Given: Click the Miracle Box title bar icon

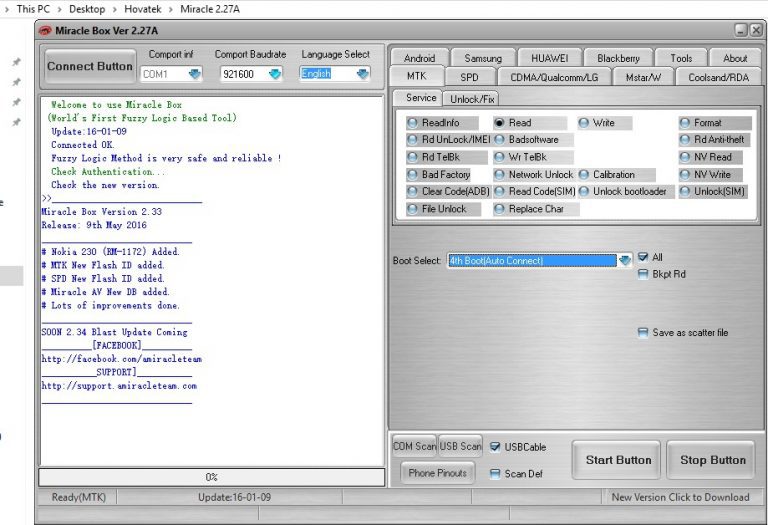Looking at the screenshot, I should coord(45,30).
